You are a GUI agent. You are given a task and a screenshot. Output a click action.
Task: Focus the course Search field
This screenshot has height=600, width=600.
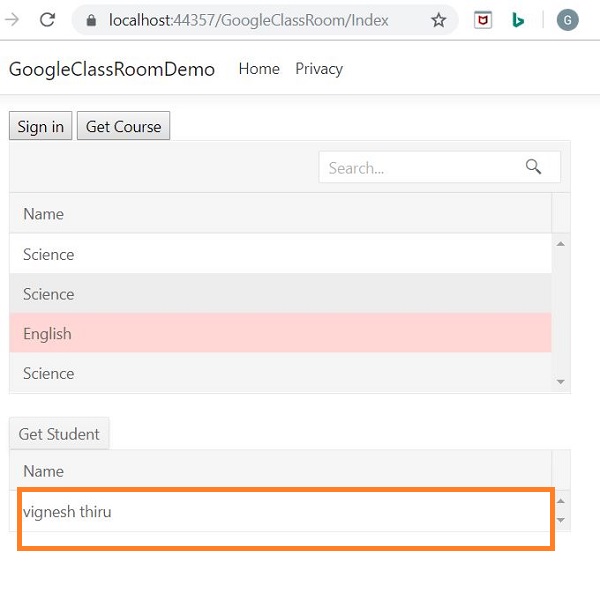tap(420, 167)
